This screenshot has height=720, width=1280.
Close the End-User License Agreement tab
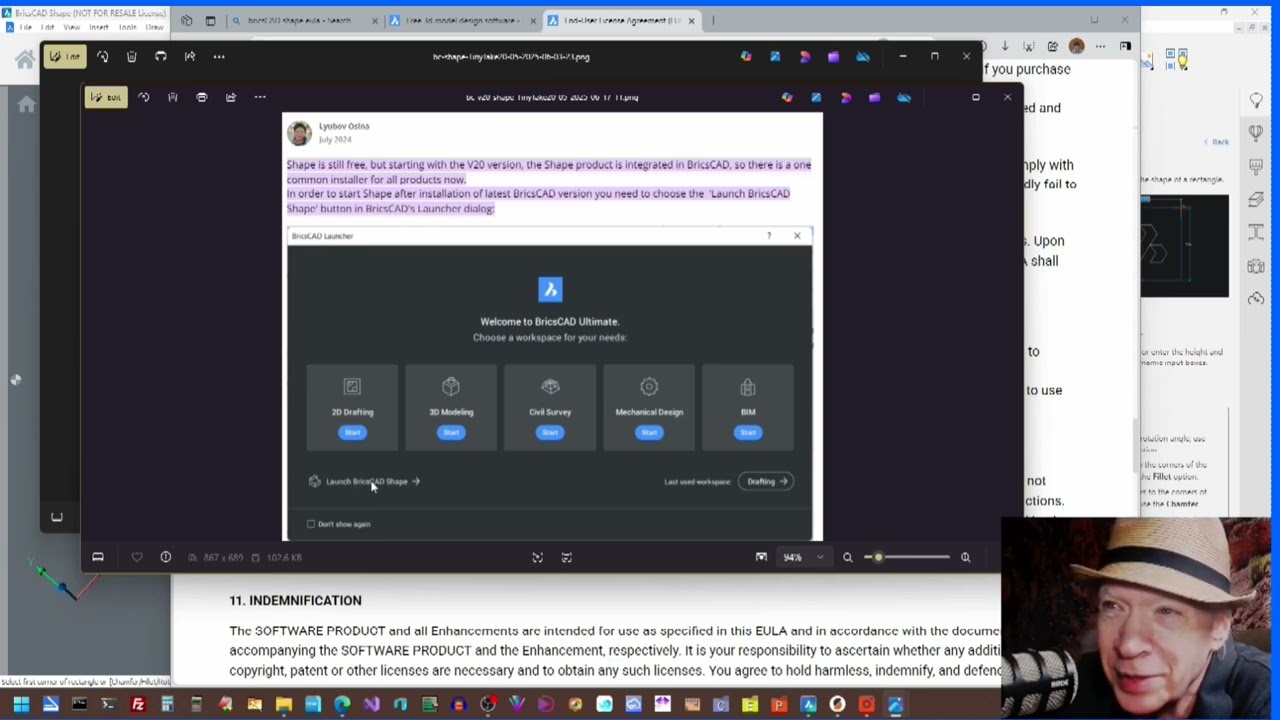click(691, 20)
